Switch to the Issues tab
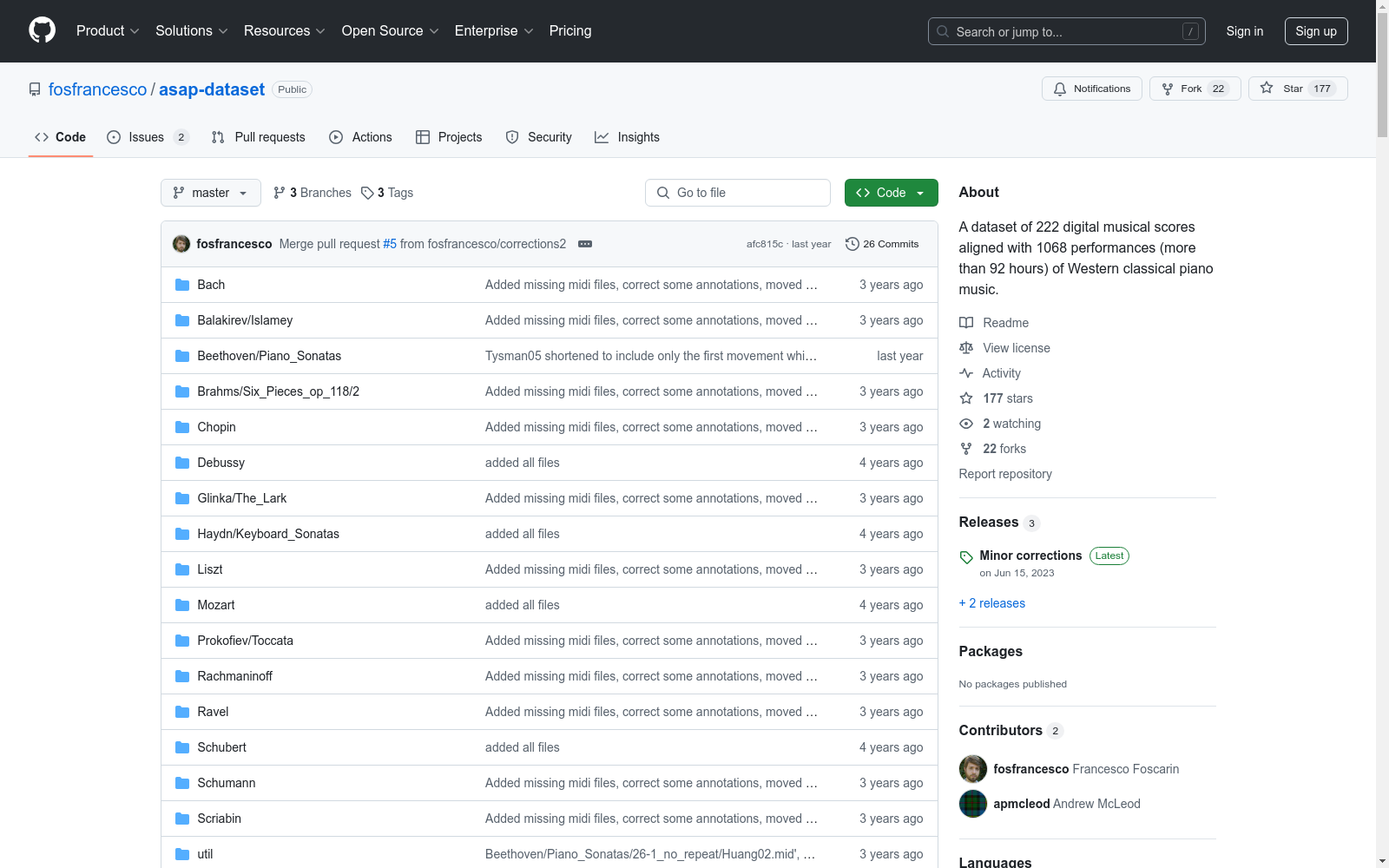1389x868 pixels. point(148,137)
